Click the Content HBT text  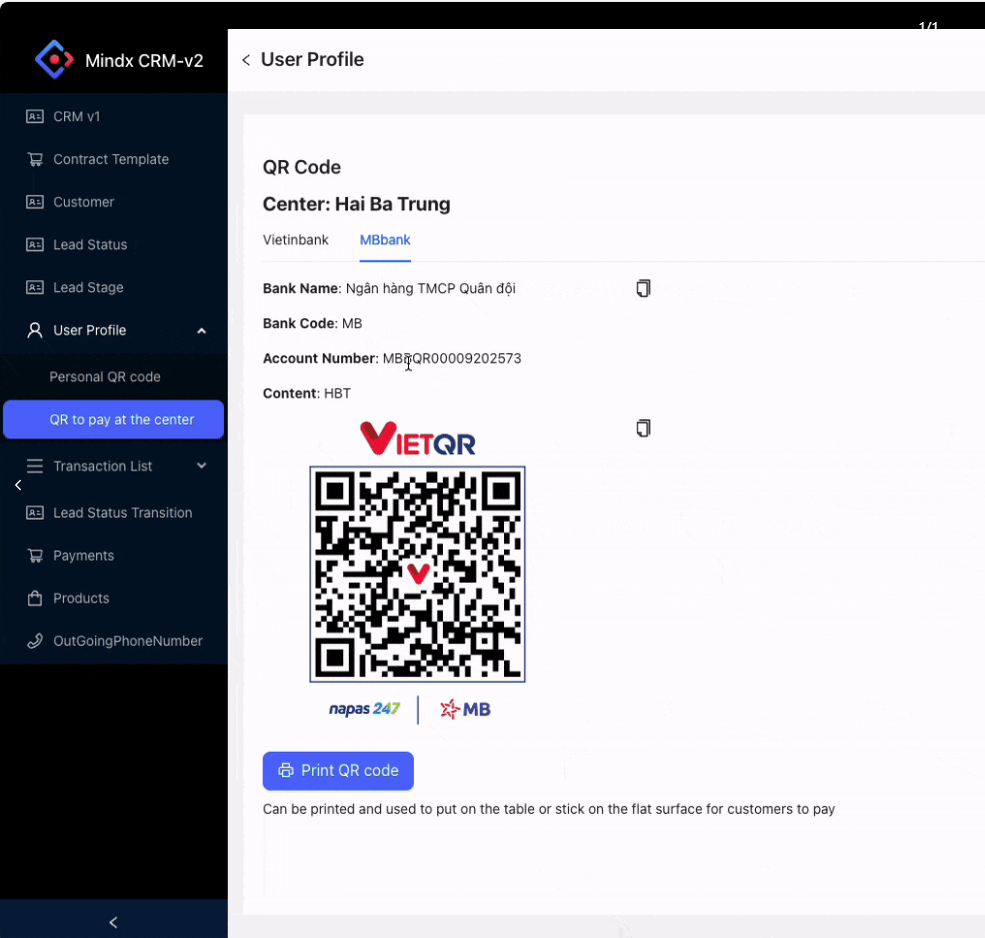tap(307, 393)
